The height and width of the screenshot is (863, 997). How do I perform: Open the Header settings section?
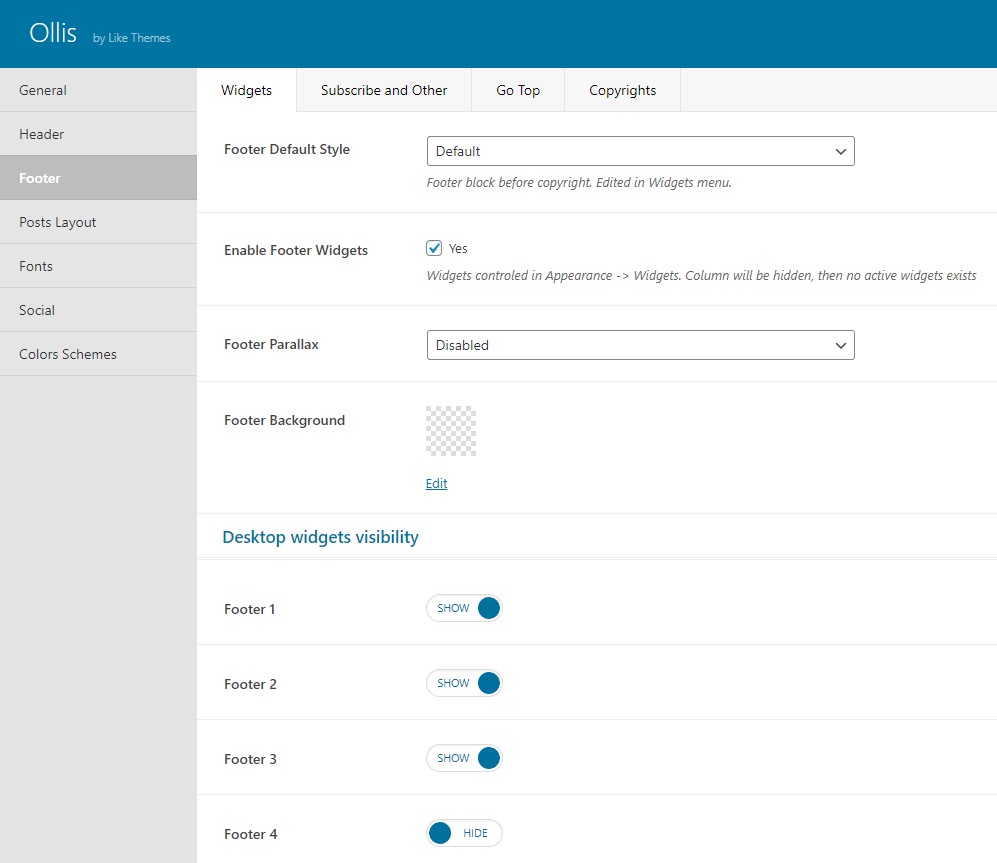[x=98, y=134]
